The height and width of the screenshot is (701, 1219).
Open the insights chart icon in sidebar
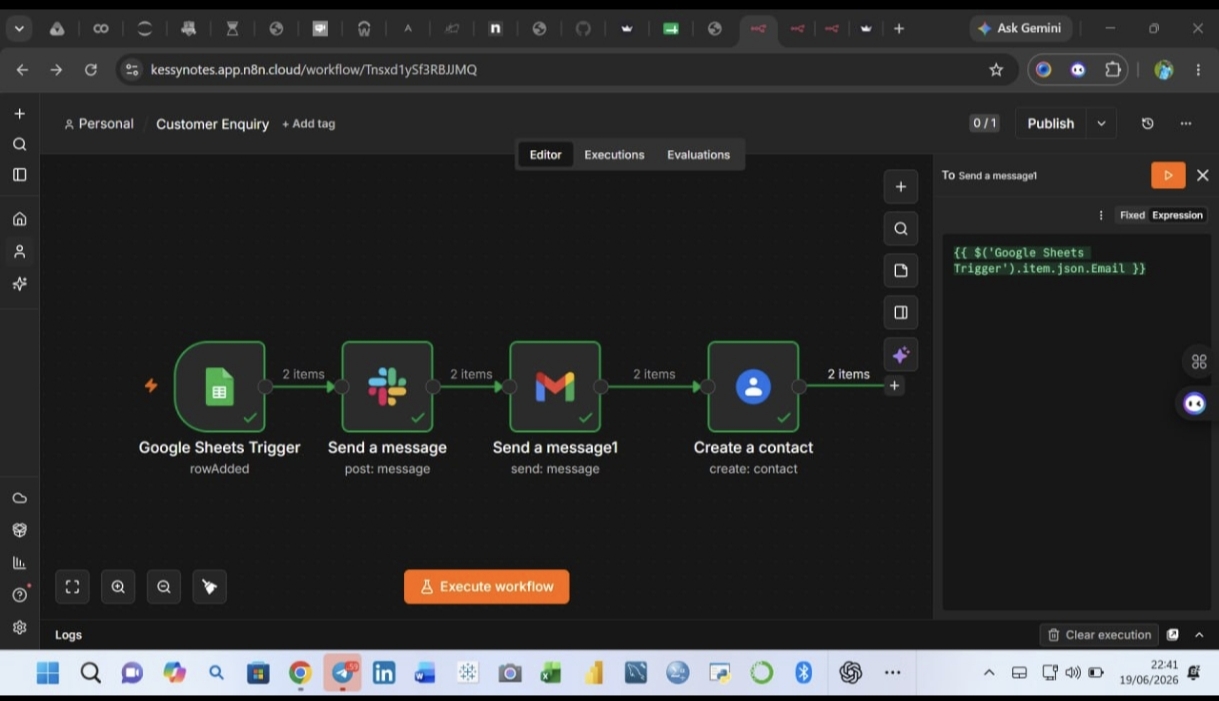click(19, 563)
